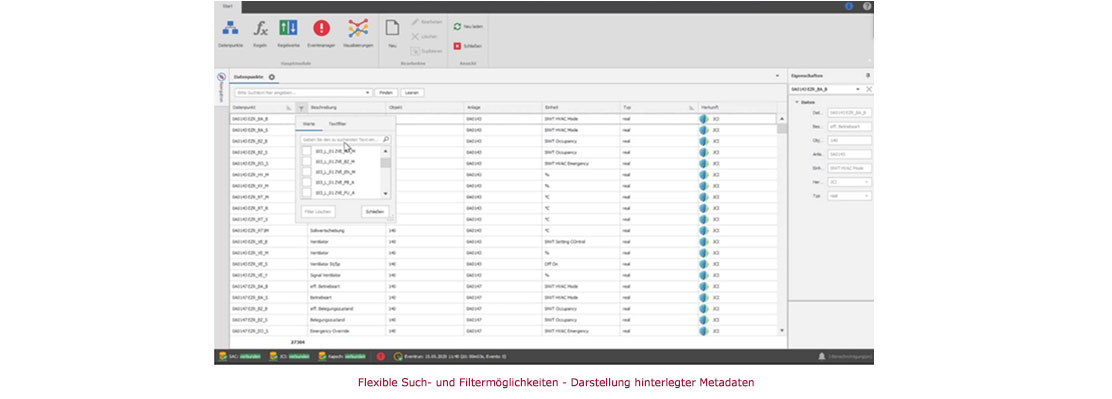Screen dimensions: 1112x399
Task: Click the Duplizieren command
Action: pyautogui.click(x=426, y=50)
